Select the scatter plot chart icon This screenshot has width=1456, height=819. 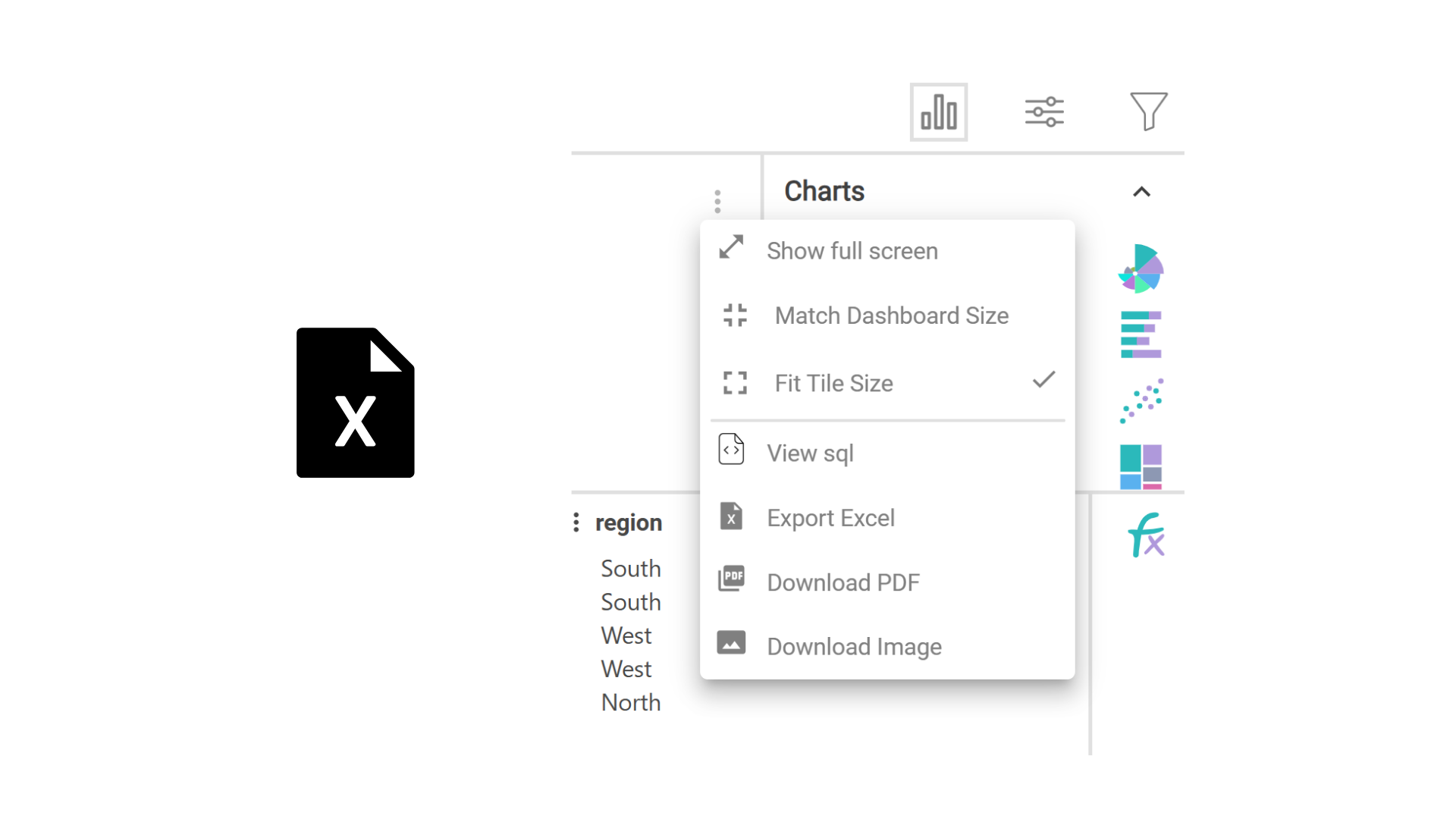1141,400
